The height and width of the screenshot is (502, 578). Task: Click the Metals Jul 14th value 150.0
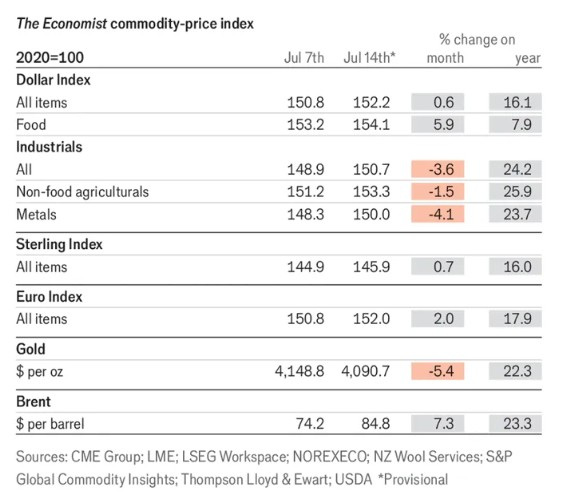tap(371, 214)
